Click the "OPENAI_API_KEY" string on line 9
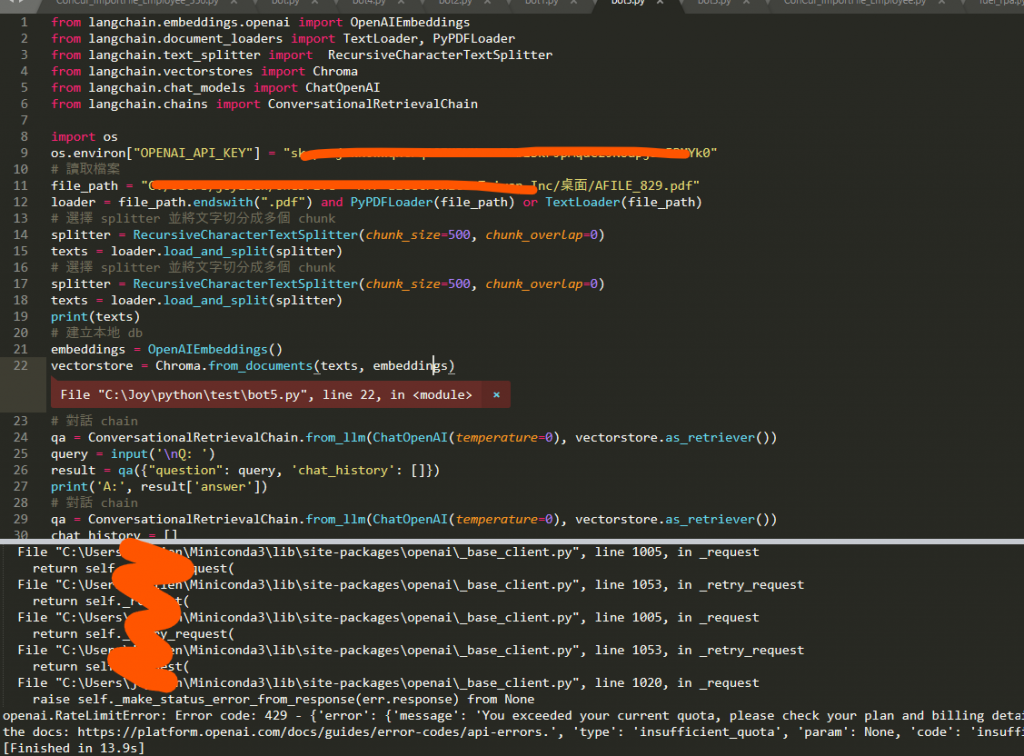Image resolution: width=1024 pixels, height=756 pixels. [x=193, y=153]
